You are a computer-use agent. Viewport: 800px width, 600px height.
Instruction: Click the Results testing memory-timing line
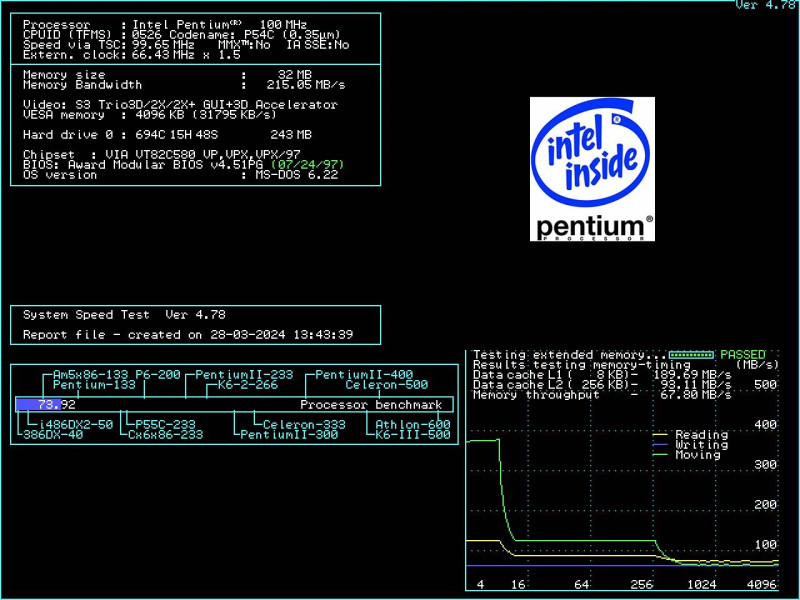tap(582, 365)
